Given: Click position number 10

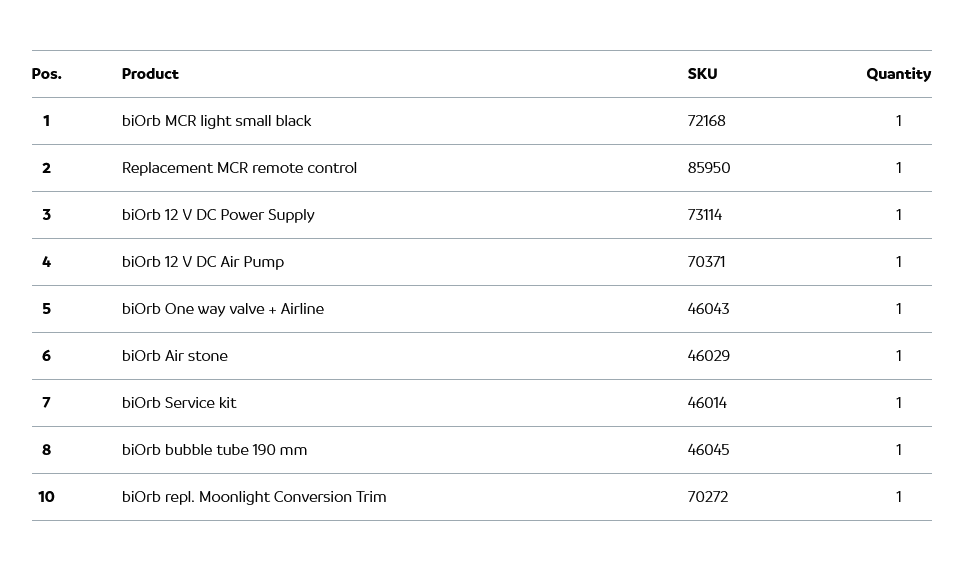Looking at the screenshot, I should (x=46, y=497).
